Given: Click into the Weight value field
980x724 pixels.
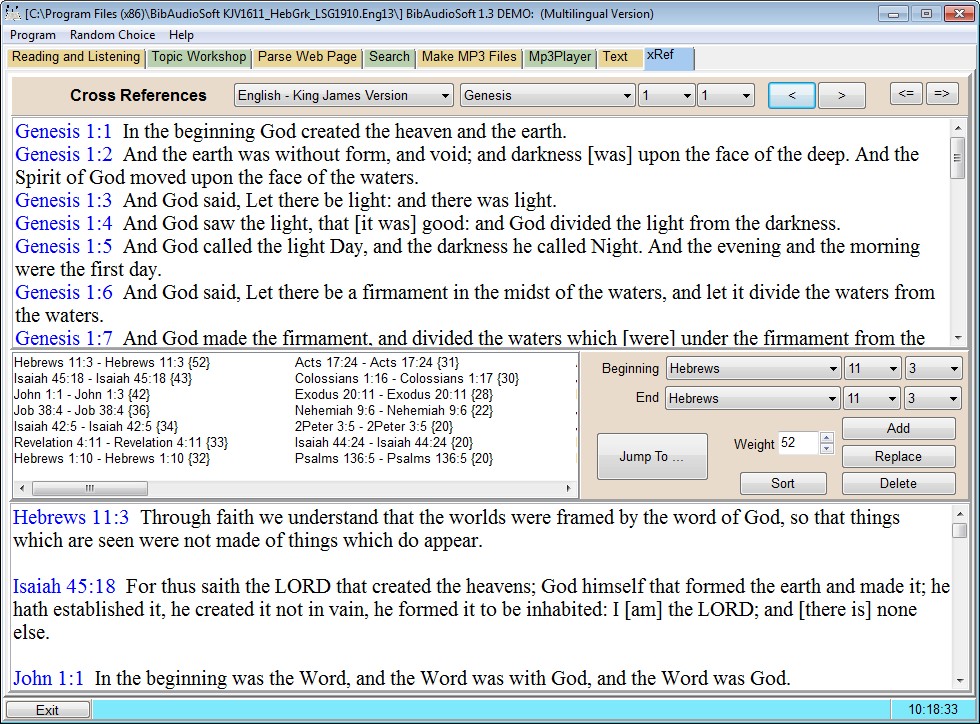Looking at the screenshot, I should pyautogui.click(x=798, y=443).
